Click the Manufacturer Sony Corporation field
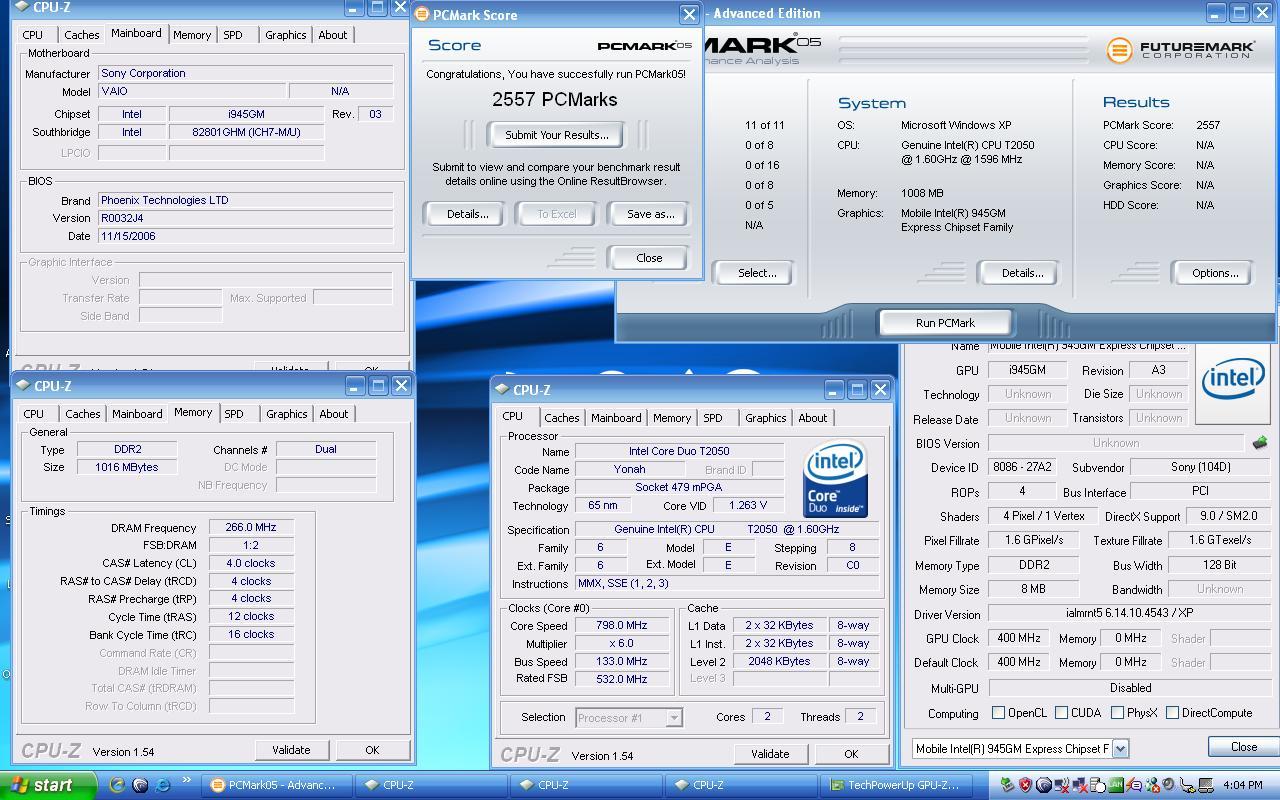This screenshot has width=1280, height=800. [x=245, y=73]
